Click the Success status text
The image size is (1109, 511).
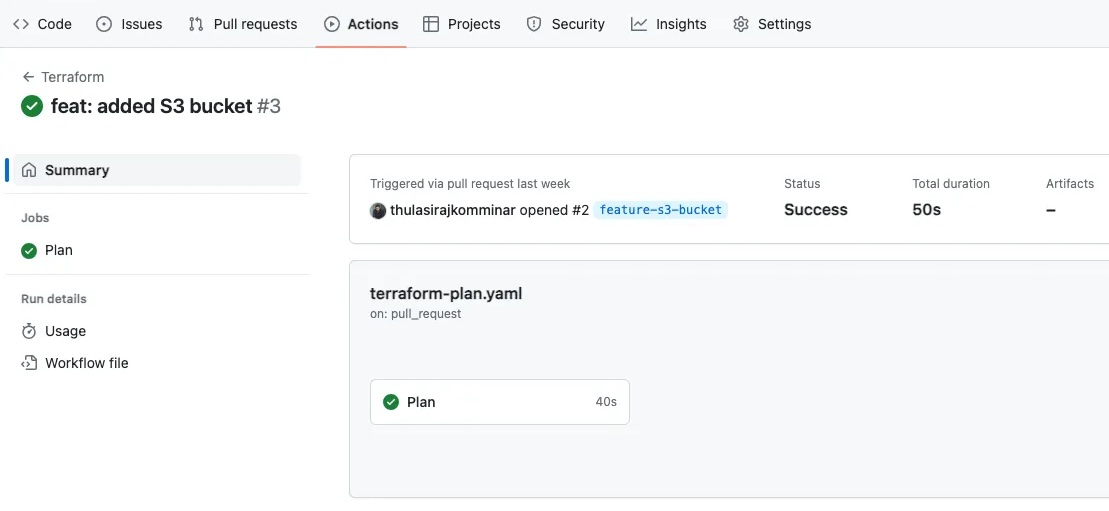(815, 210)
